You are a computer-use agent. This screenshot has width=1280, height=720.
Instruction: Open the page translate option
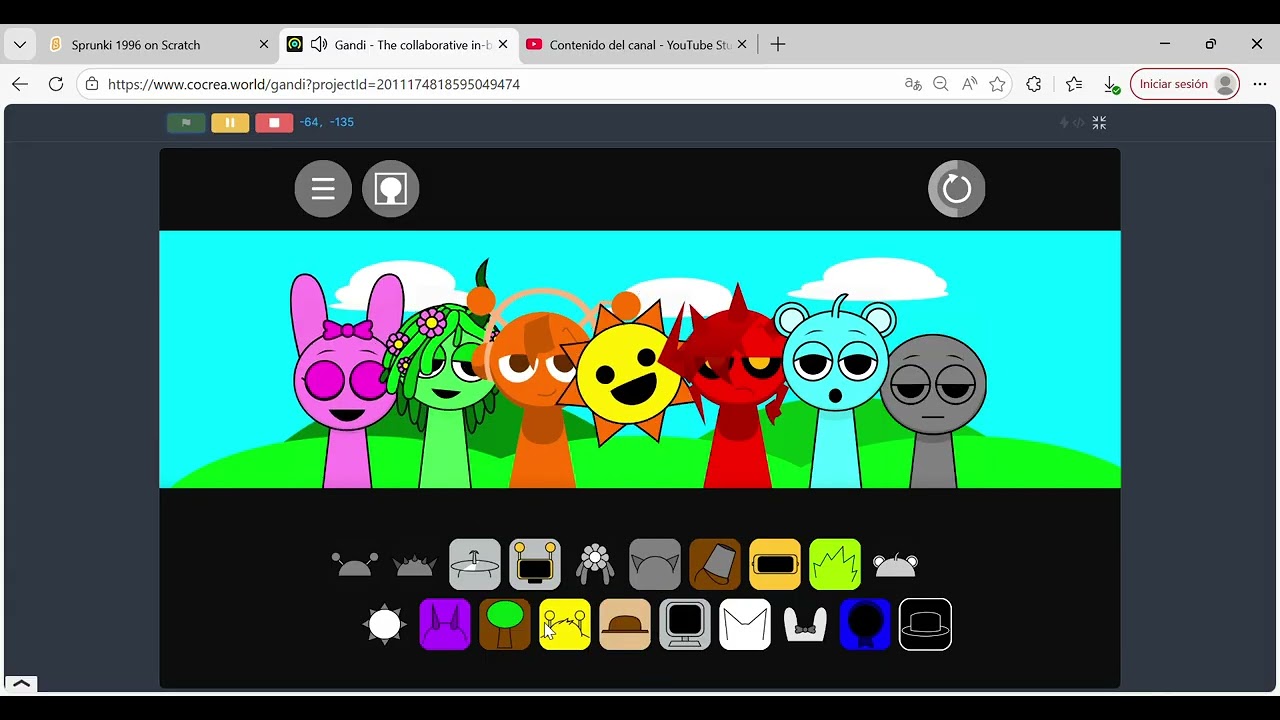pyautogui.click(x=913, y=84)
